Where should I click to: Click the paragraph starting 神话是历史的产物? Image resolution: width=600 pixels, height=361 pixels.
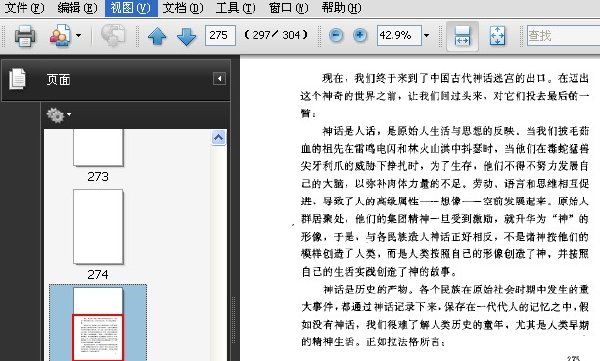tap(444, 315)
